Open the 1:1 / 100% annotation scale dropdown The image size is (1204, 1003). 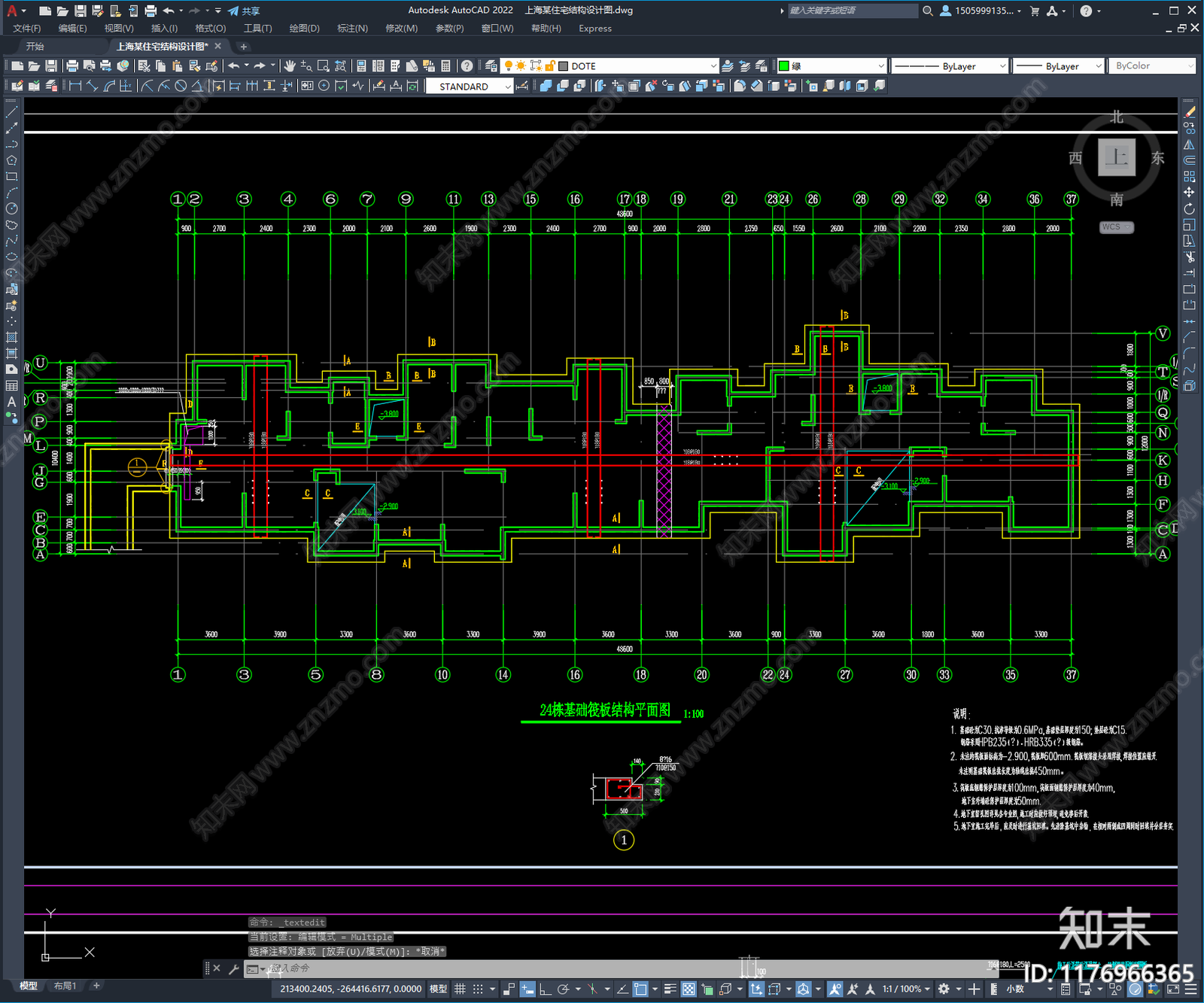click(x=906, y=989)
